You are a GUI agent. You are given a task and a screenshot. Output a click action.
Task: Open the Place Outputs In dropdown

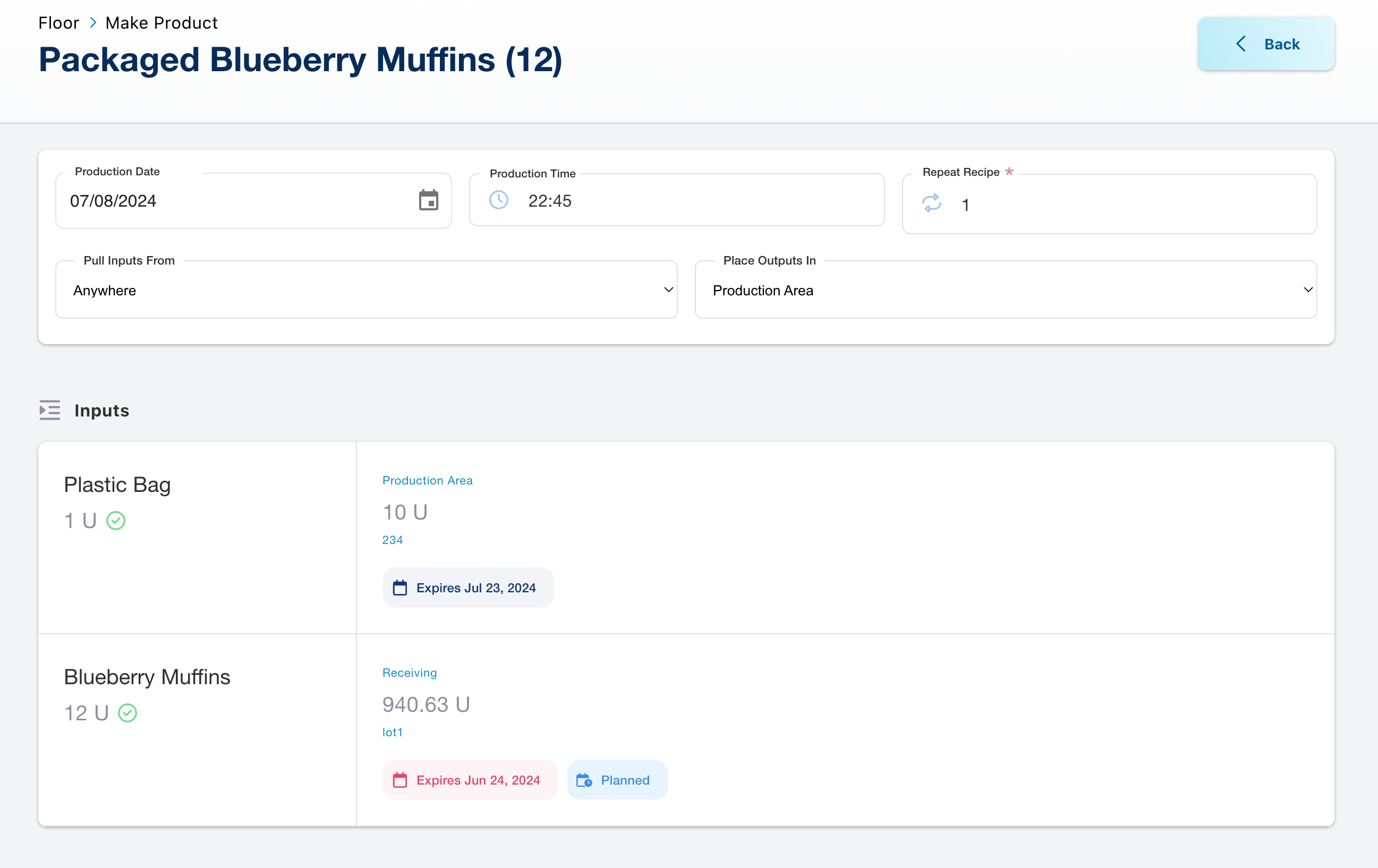point(1006,290)
